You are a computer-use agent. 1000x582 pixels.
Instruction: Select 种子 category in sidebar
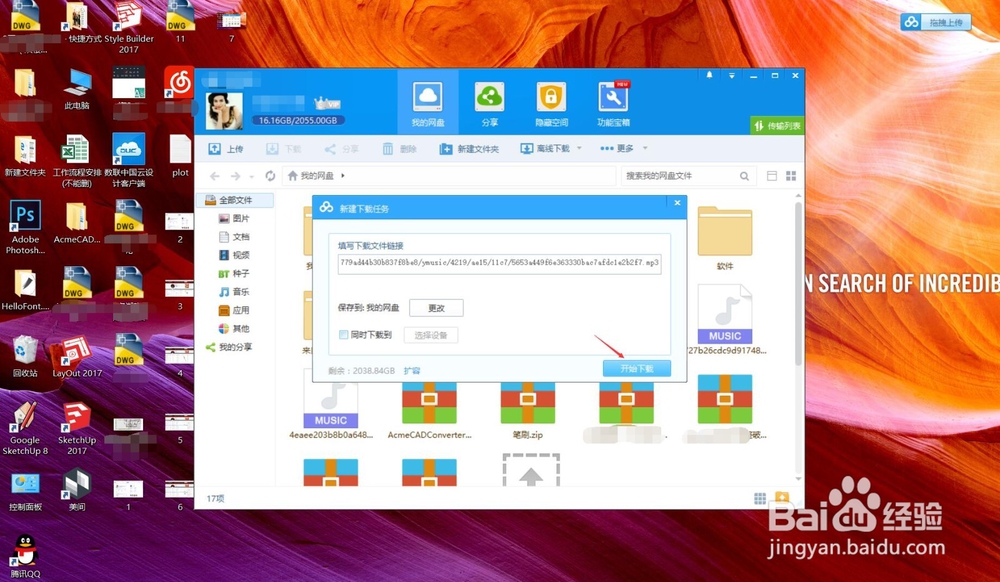pyautogui.click(x=235, y=273)
